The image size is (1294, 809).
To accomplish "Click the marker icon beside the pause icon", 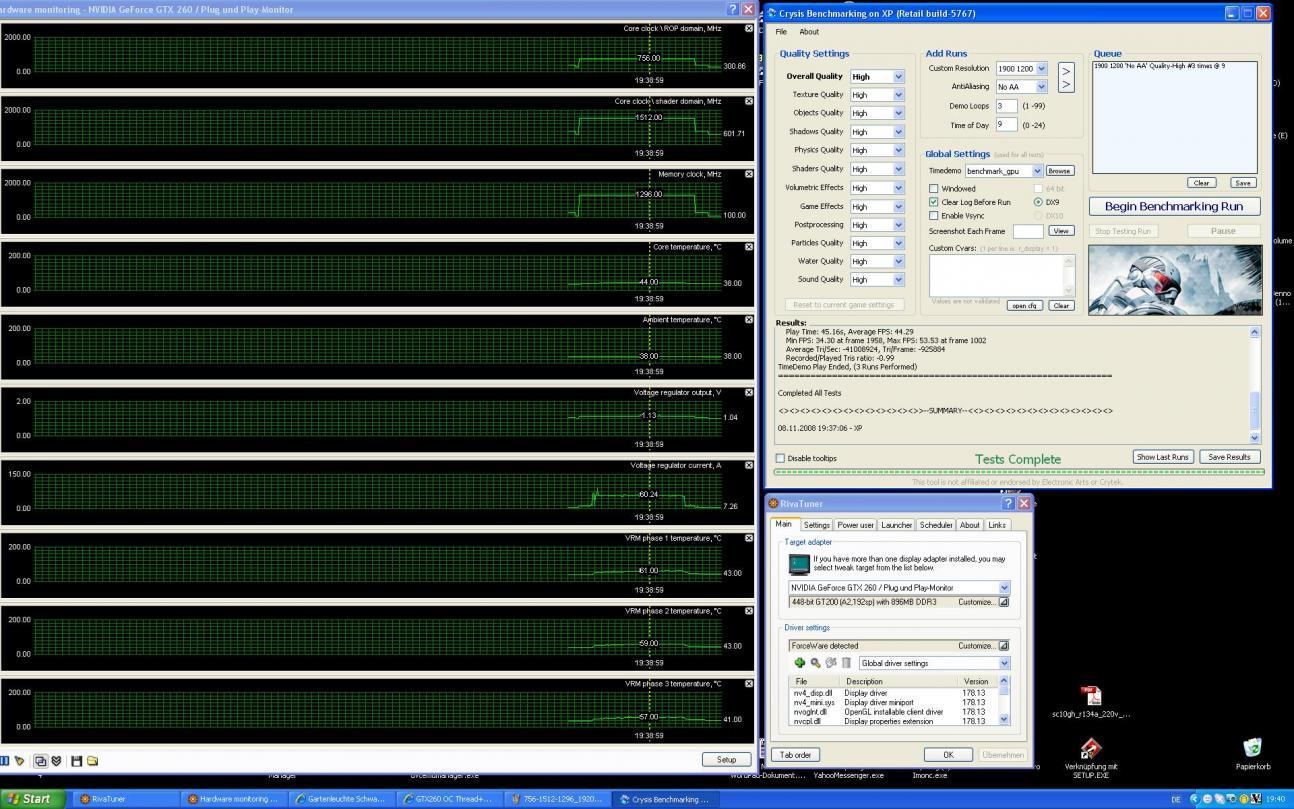I will click(19, 761).
